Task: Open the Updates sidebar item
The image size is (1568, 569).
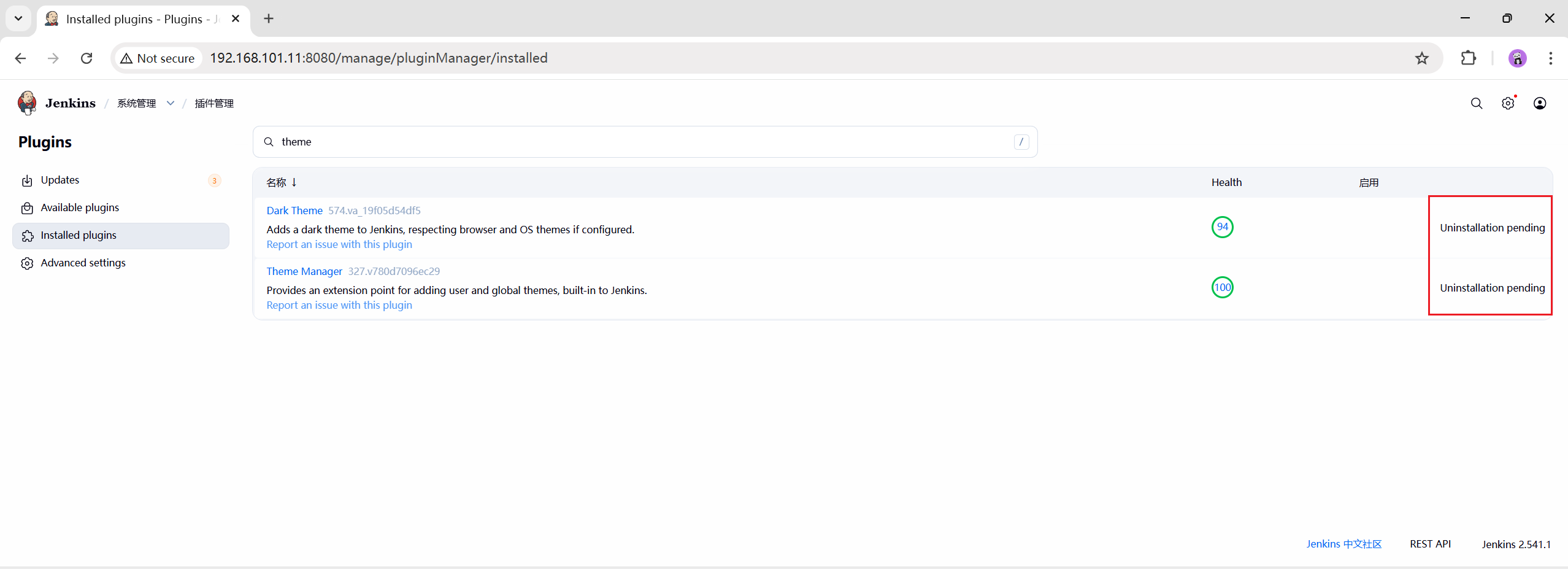Action: point(121,180)
